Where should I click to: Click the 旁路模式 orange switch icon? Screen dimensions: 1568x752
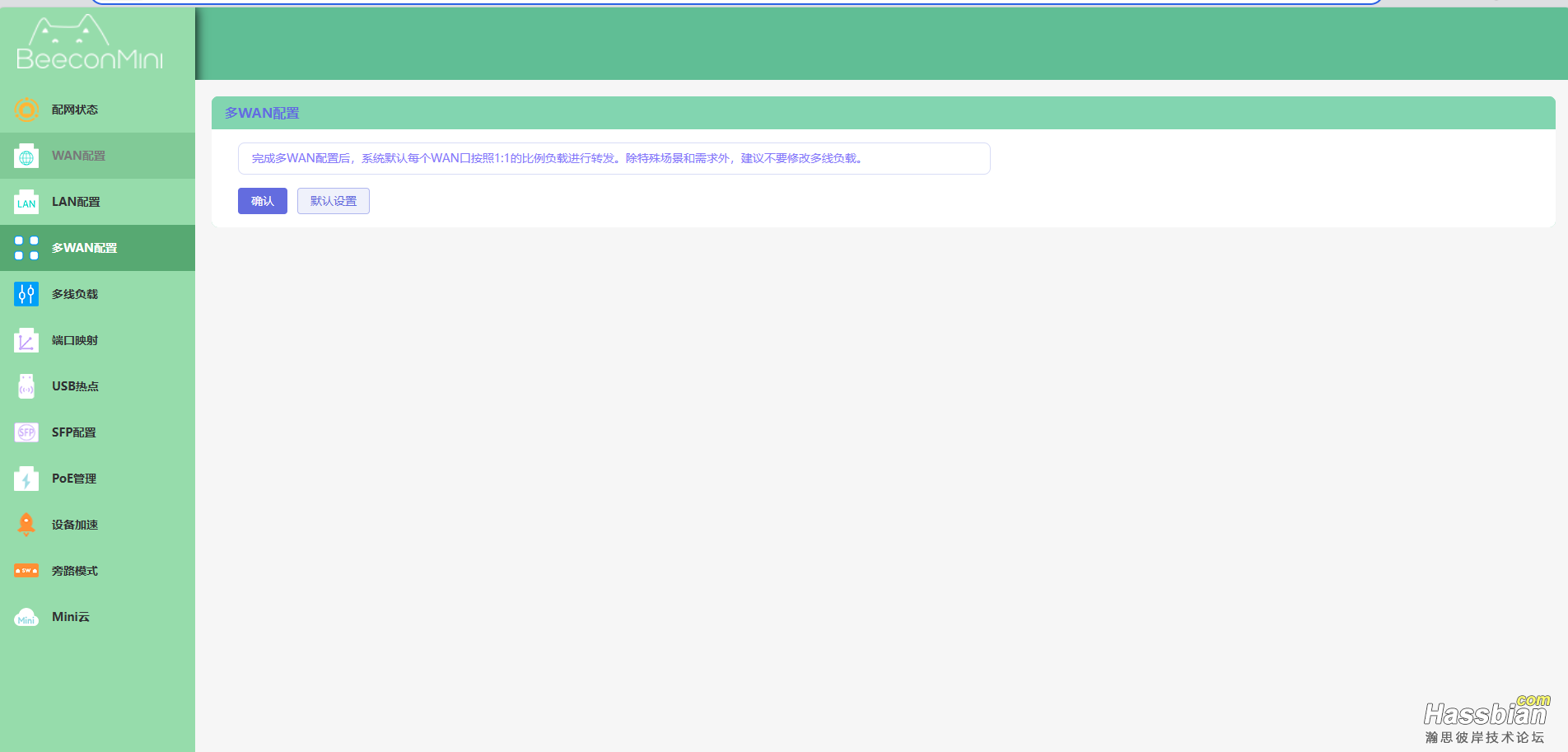(26, 571)
